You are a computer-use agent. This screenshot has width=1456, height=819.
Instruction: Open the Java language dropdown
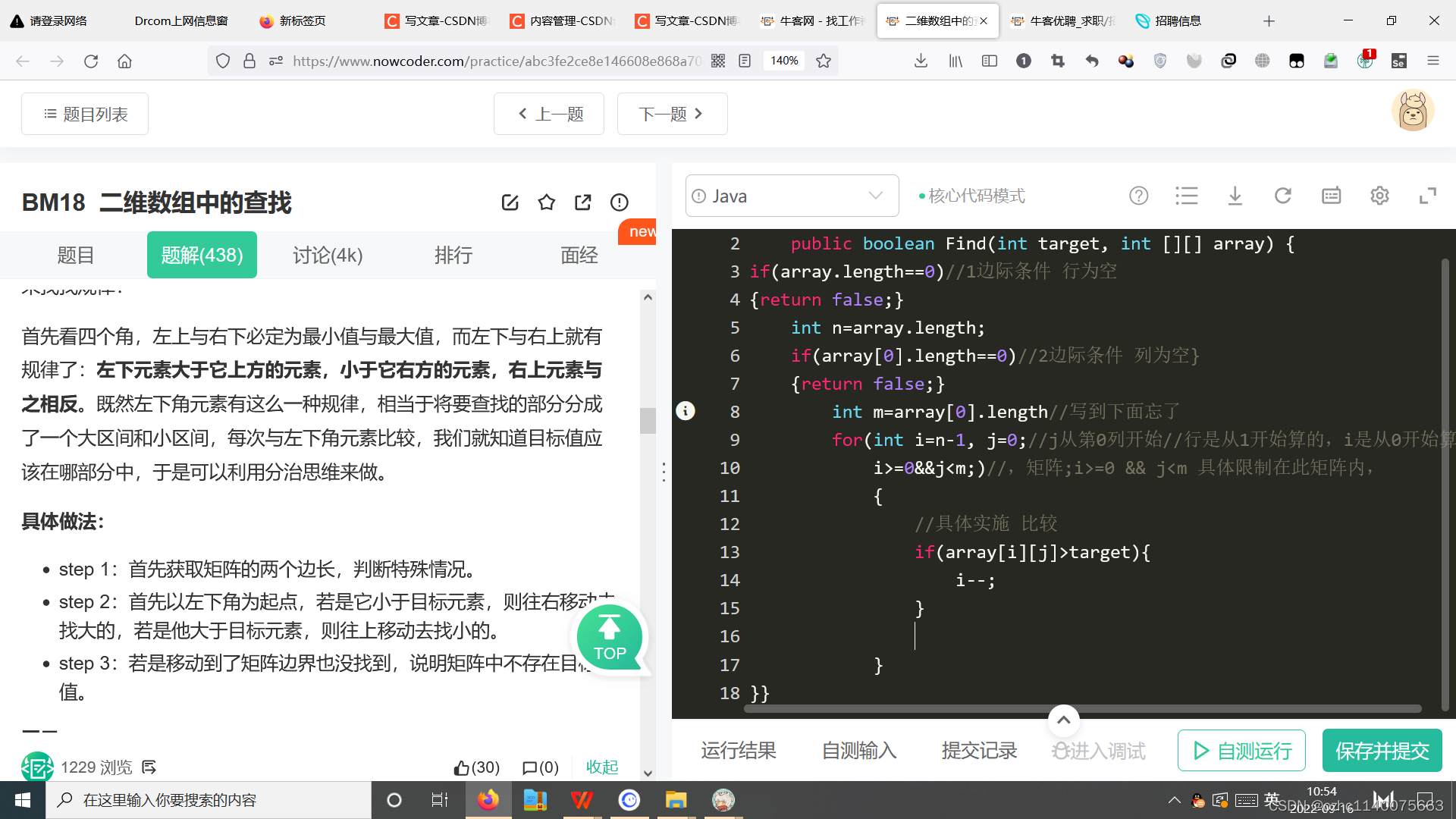tap(792, 196)
